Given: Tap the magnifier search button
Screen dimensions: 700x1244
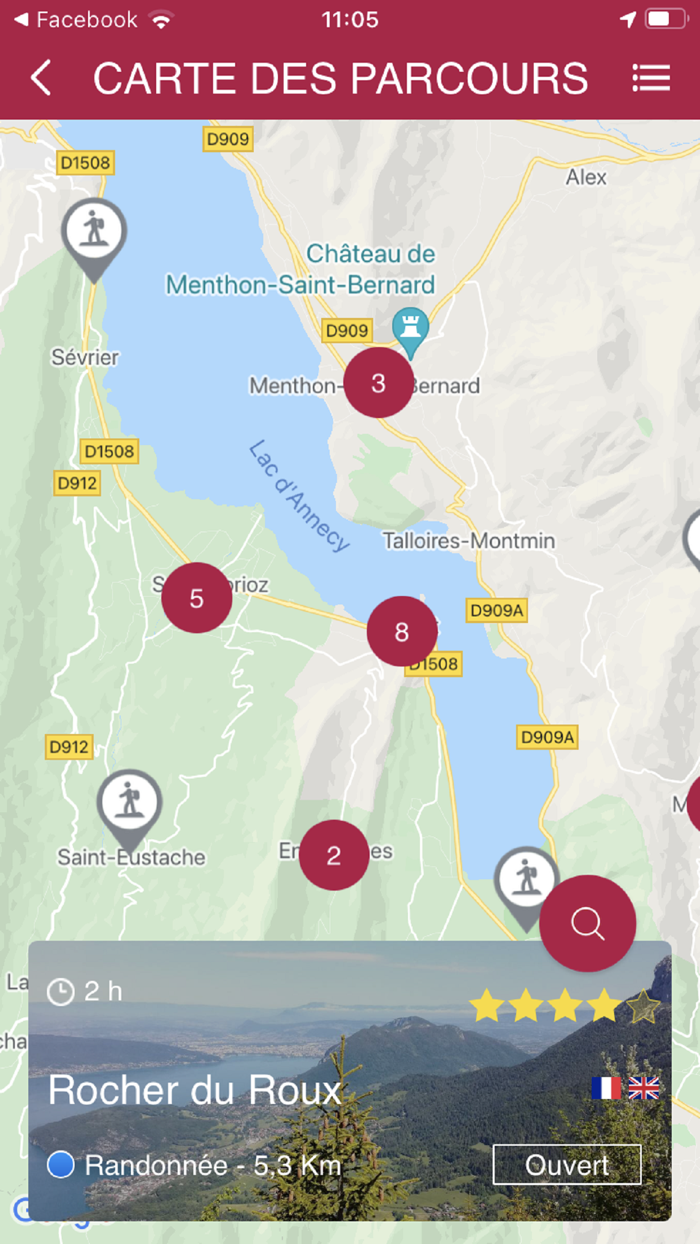Looking at the screenshot, I should pyautogui.click(x=588, y=923).
